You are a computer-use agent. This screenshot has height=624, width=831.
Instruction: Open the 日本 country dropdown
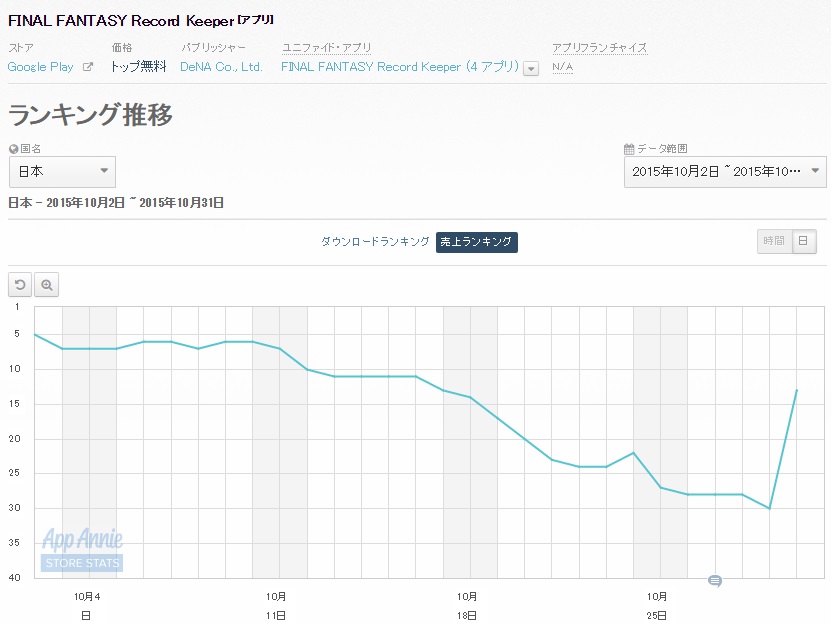pyautogui.click(x=63, y=171)
